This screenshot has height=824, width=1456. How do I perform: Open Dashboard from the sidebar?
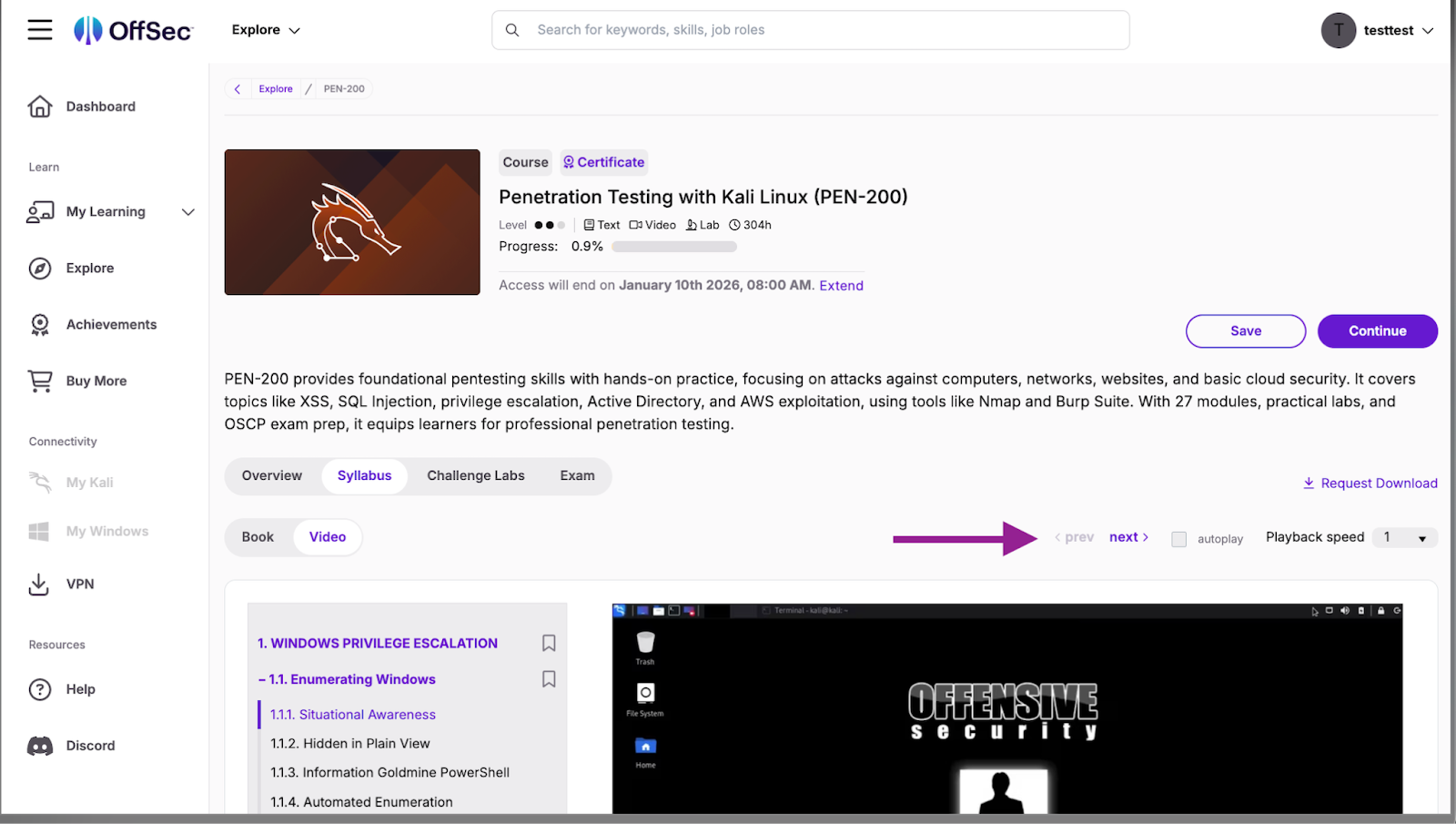[x=101, y=107]
